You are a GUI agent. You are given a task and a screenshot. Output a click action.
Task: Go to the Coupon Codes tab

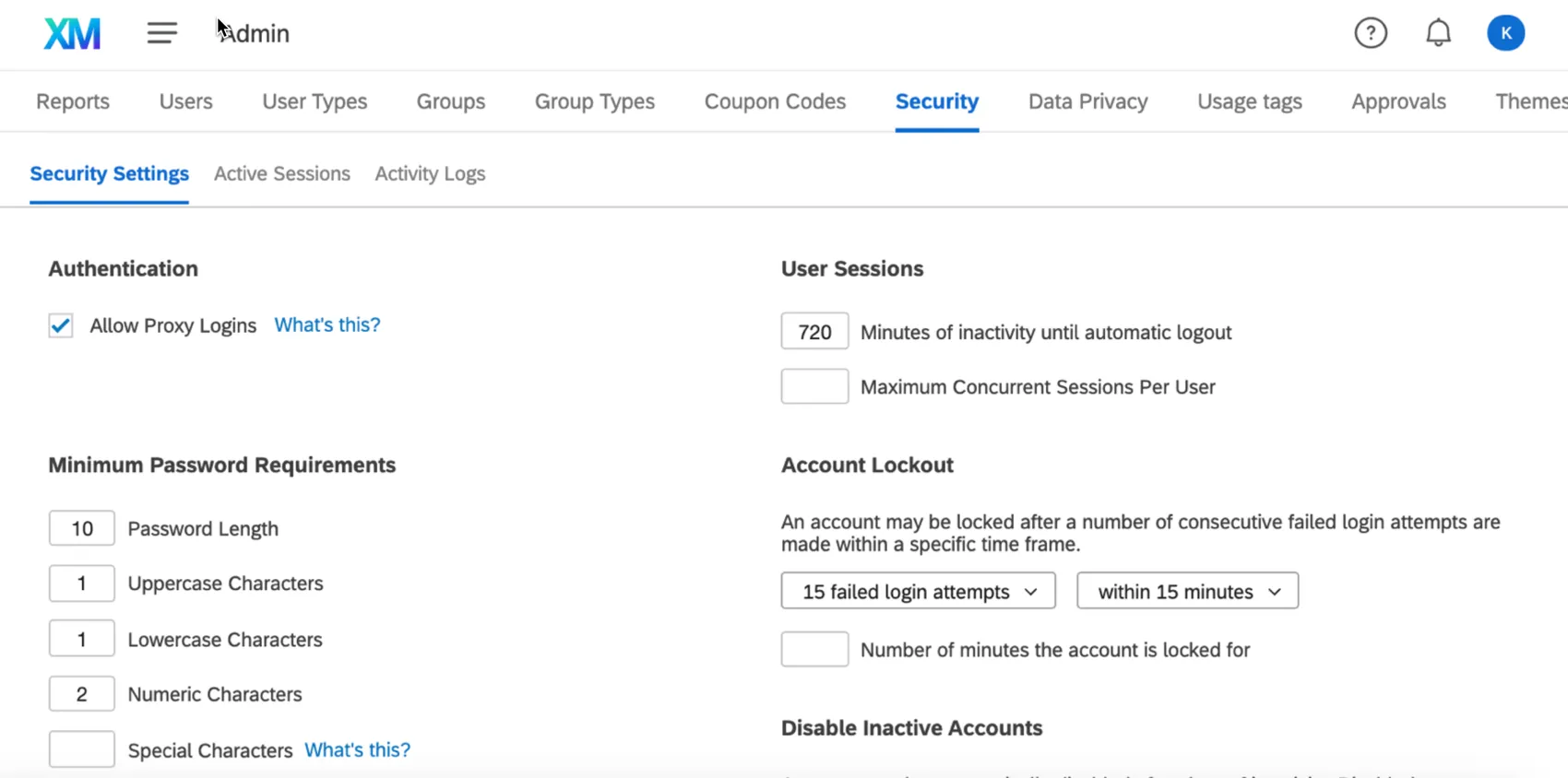[x=775, y=101]
